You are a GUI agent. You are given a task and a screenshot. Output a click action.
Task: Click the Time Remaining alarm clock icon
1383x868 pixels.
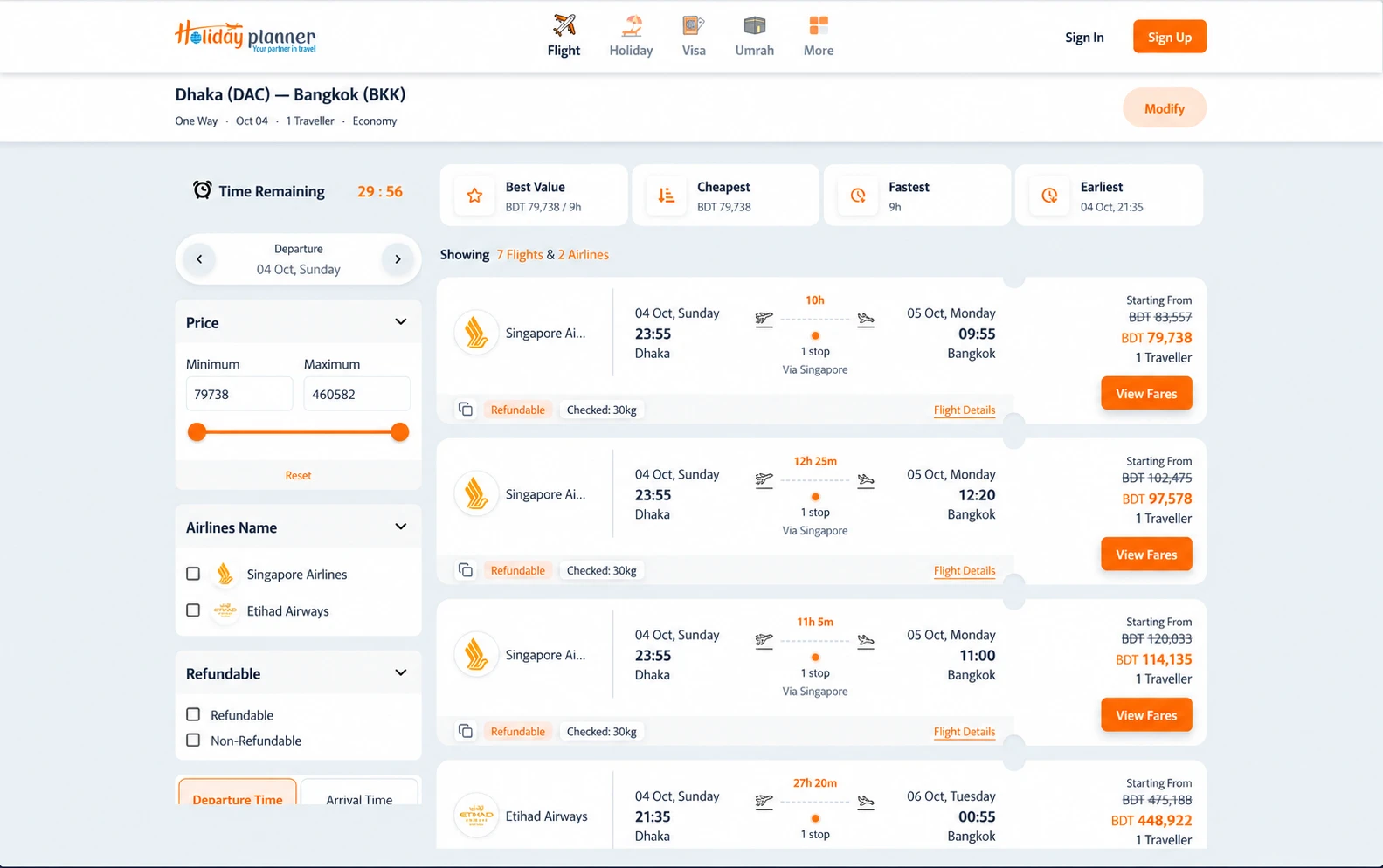[202, 190]
